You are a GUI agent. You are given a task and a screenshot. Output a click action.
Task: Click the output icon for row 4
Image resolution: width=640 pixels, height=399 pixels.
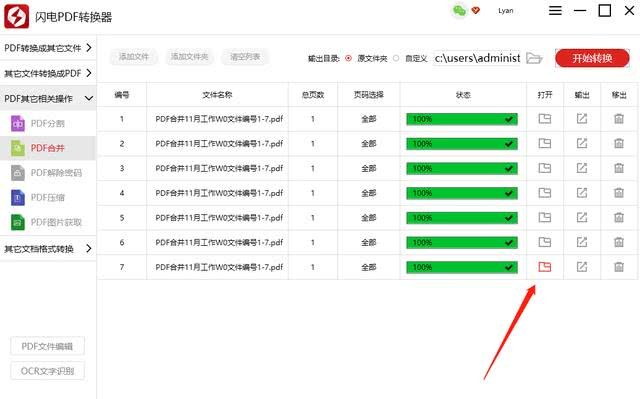[582, 193]
